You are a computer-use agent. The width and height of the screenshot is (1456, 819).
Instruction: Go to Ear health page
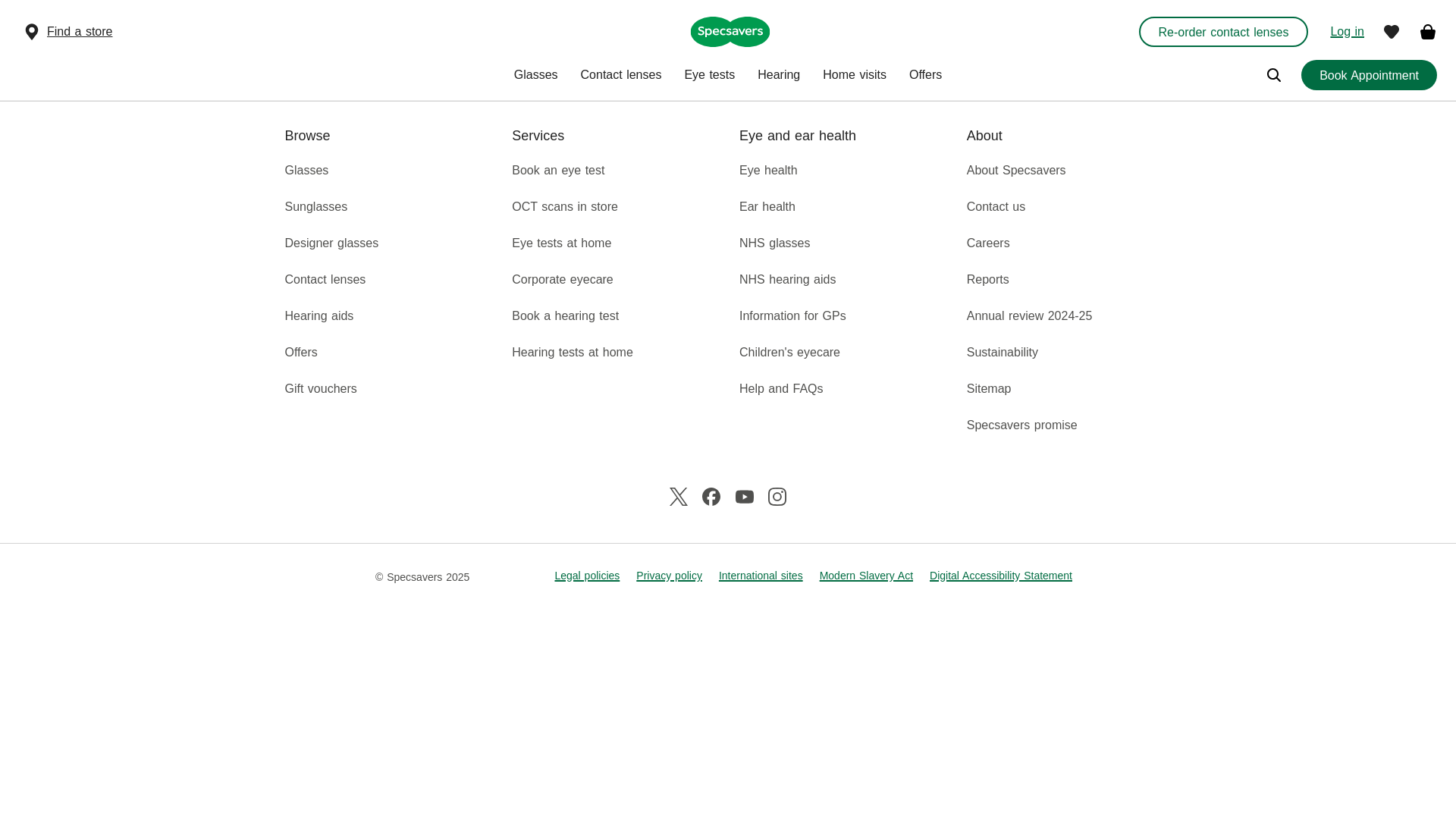coord(767,207)
